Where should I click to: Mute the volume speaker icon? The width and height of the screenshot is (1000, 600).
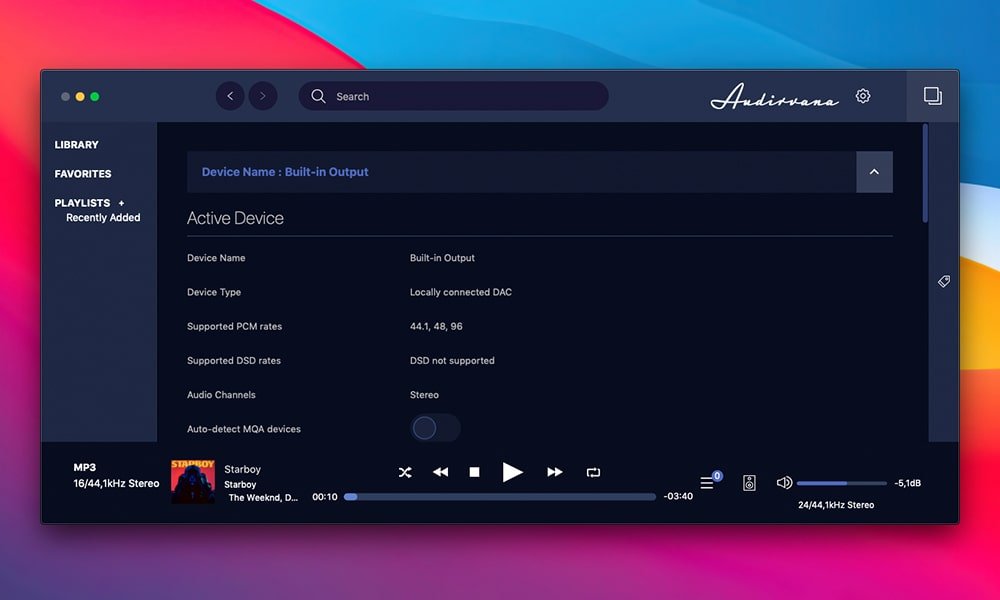coord(784,483)
